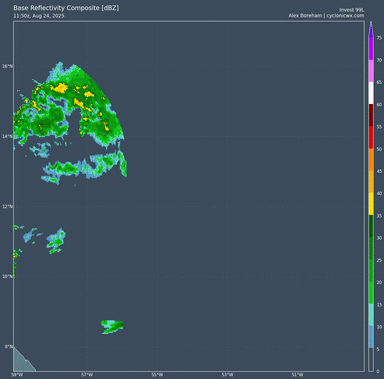Click the colorbar tick label 40
This screenshot has width=384, height=379.
coord(379,193)
